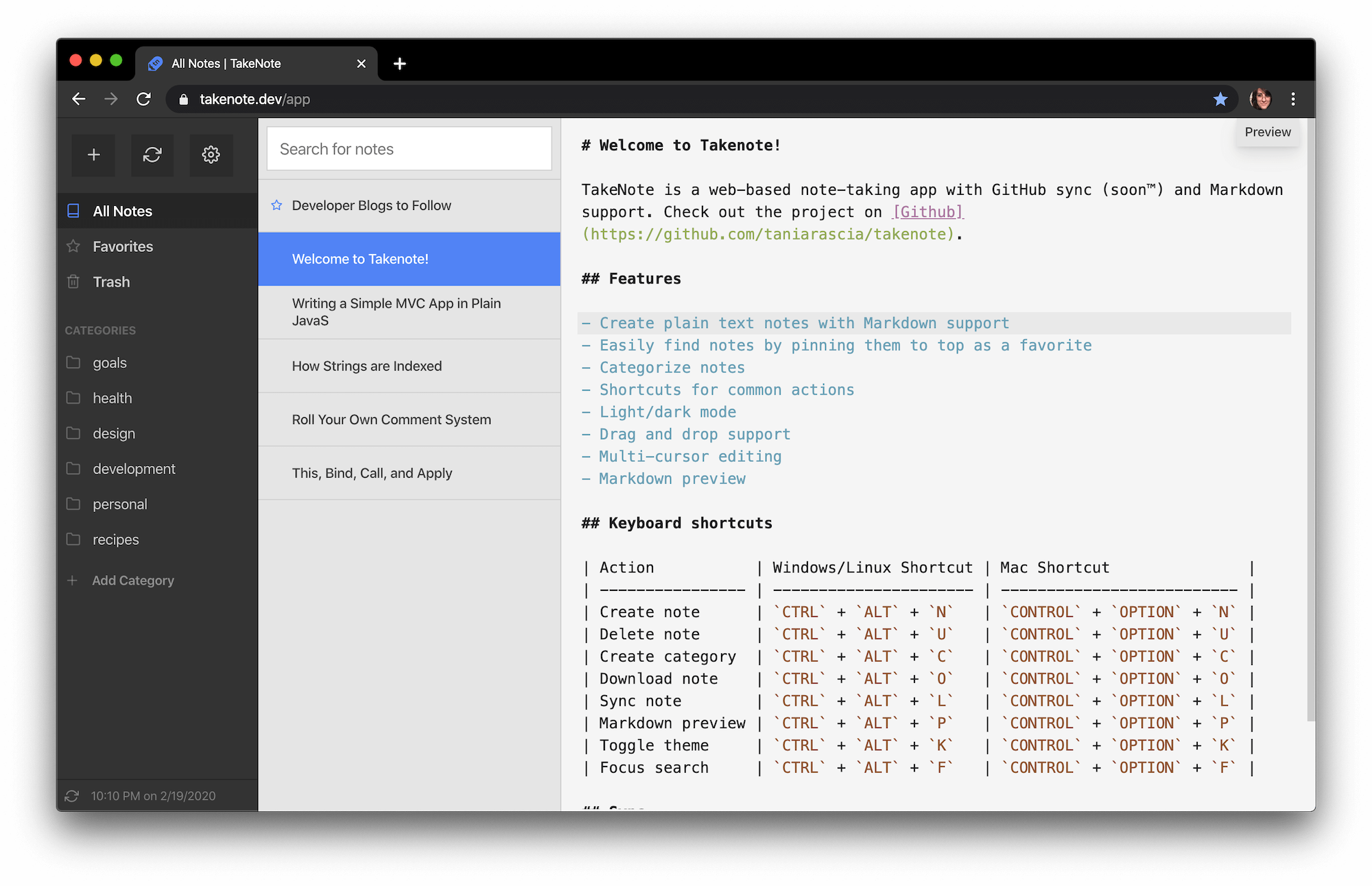The width and height of the screenshot is (1372, 886).
Task: Sync notes with the sync icon
Action: point(152,155)
